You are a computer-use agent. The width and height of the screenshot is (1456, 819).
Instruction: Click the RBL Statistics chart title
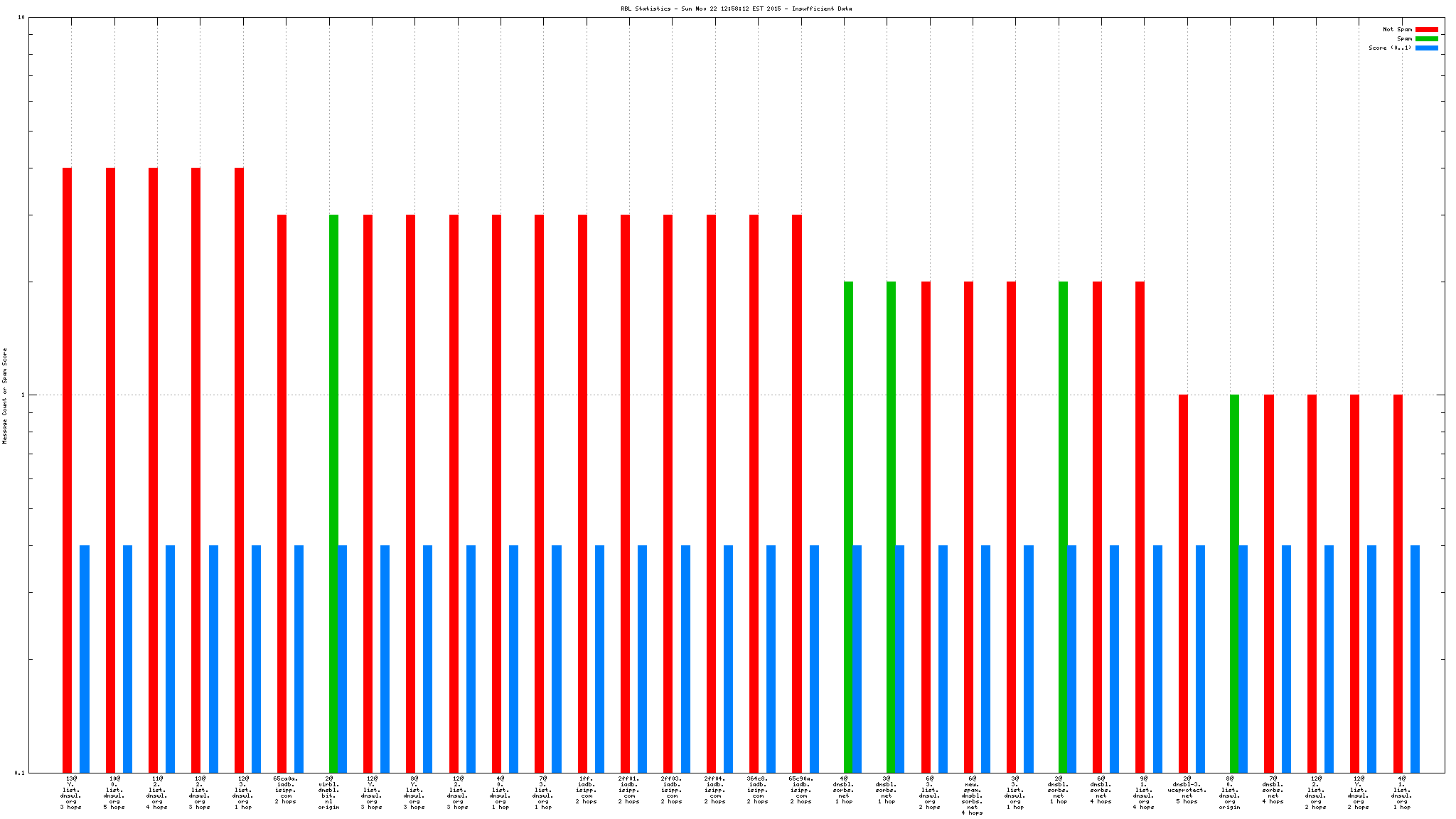[736, 9]
